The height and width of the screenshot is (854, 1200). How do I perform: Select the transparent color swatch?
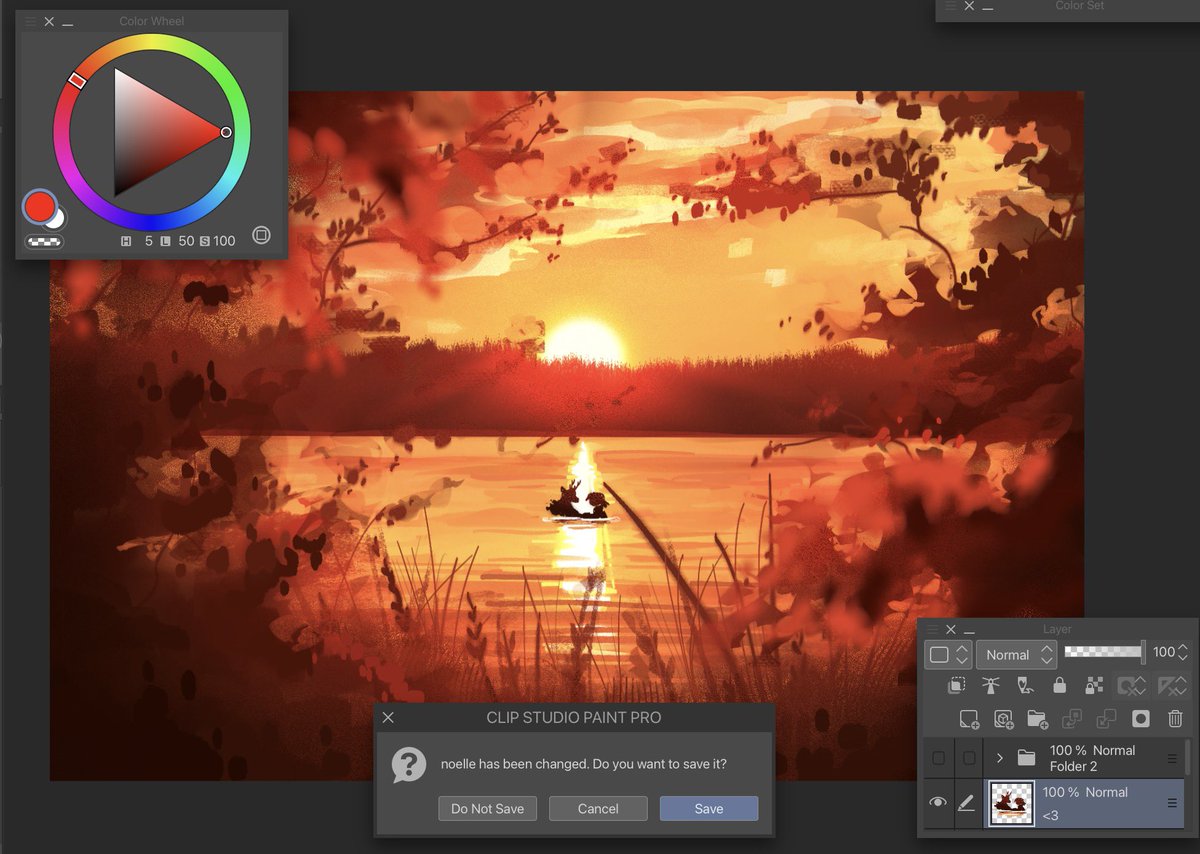pyautogui.click(x=43, y=241)
